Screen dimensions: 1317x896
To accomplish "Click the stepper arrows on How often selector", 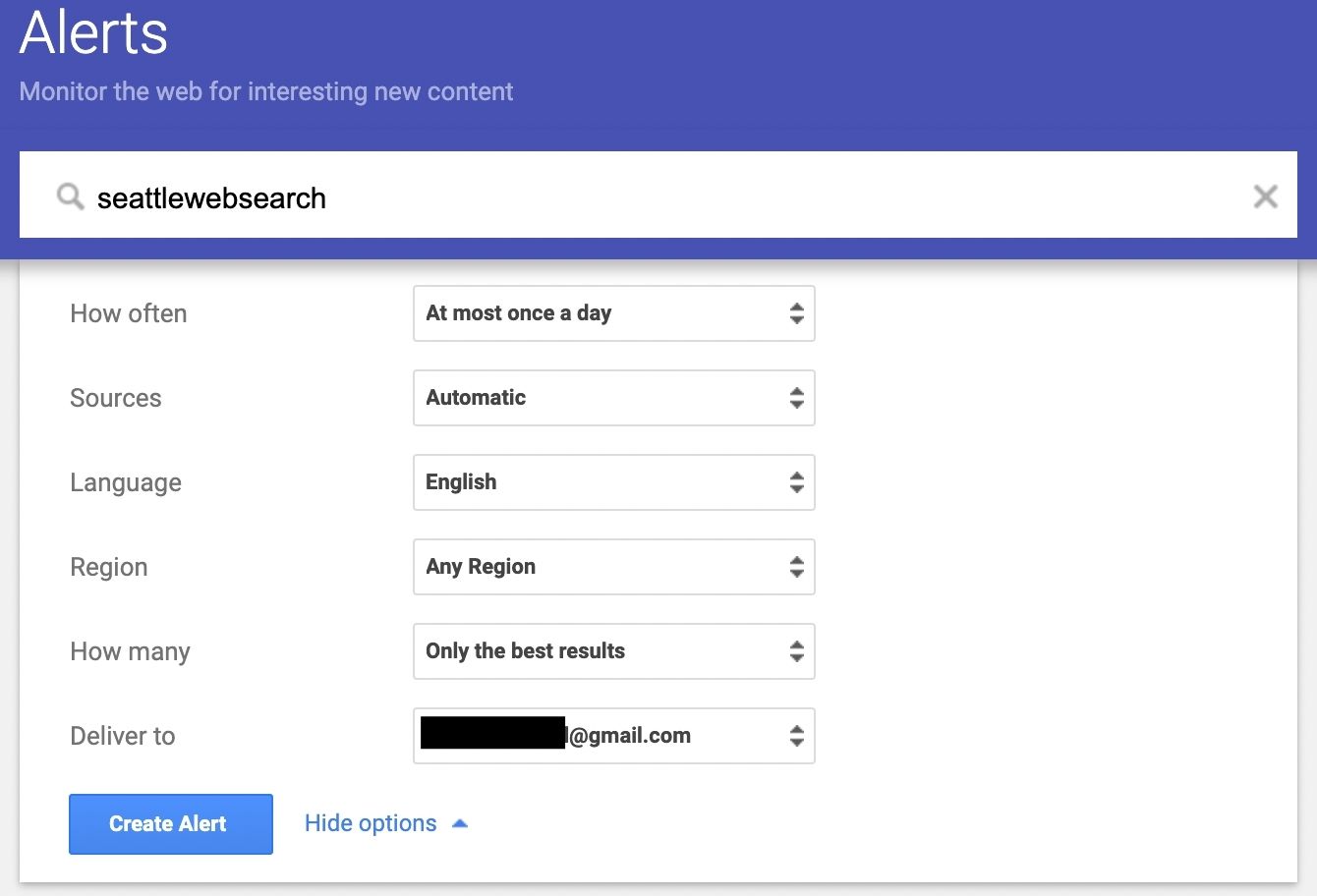I will click(797, 313).
